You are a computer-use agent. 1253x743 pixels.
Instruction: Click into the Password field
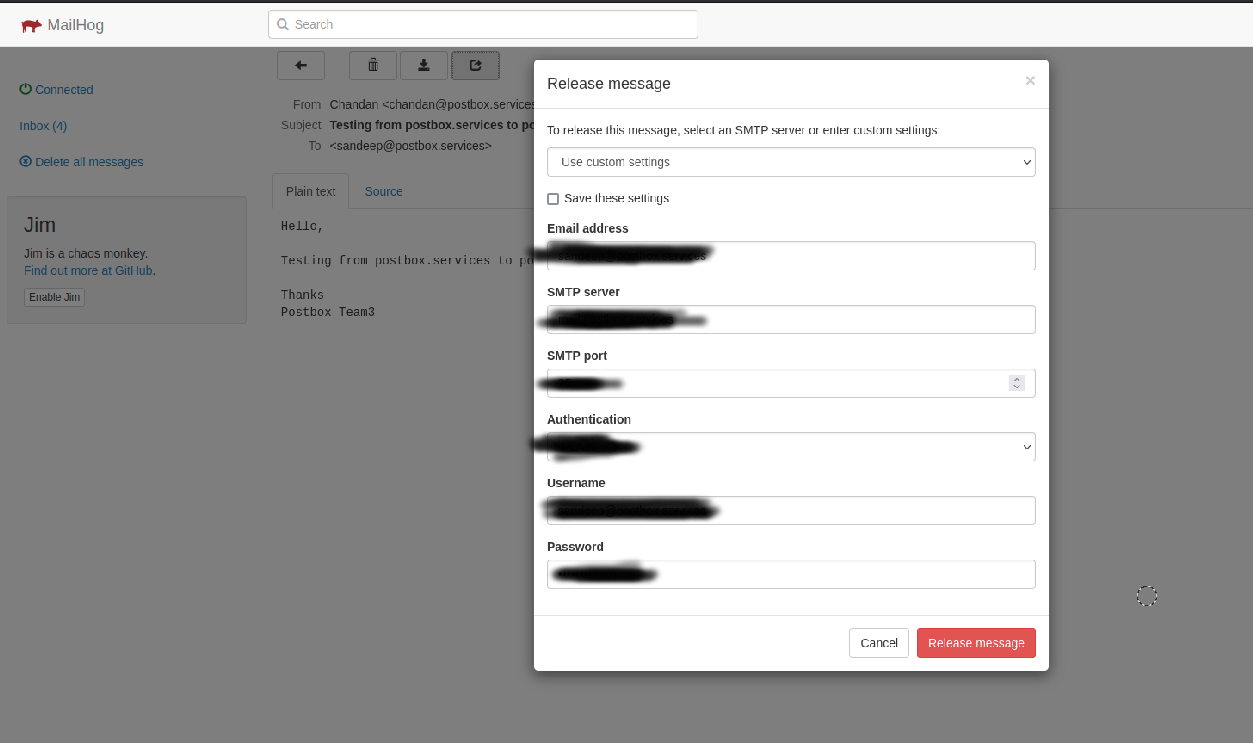tap(790, 574)
